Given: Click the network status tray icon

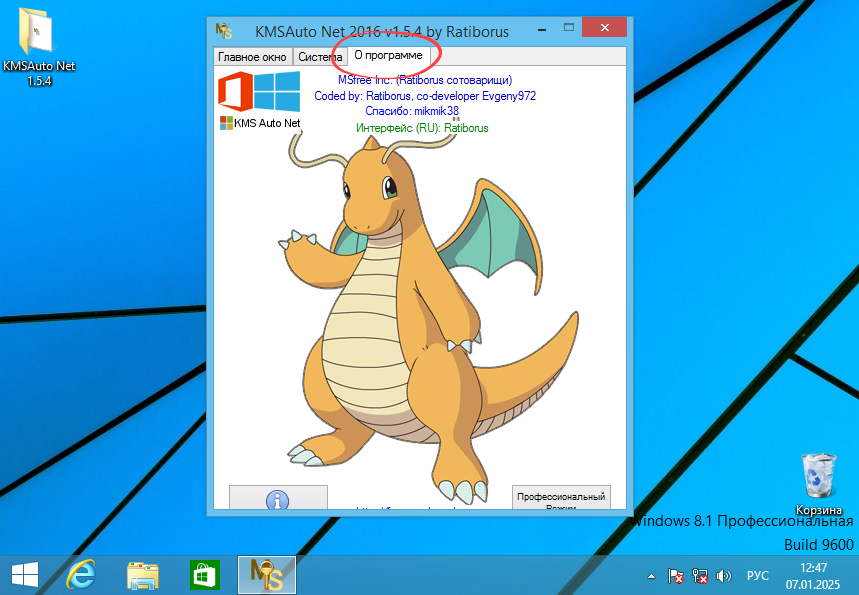Looking at the screenshot, I should 700,576.
